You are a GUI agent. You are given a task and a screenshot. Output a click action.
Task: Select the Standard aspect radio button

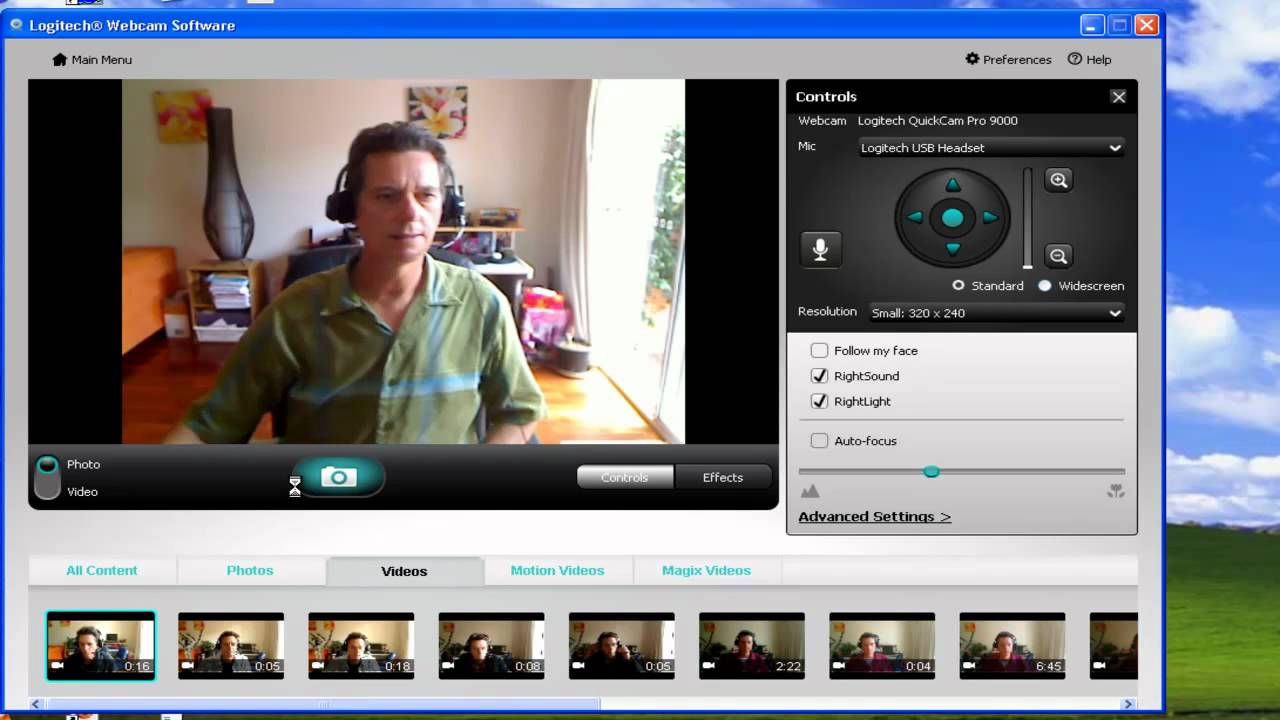(959, 285)
